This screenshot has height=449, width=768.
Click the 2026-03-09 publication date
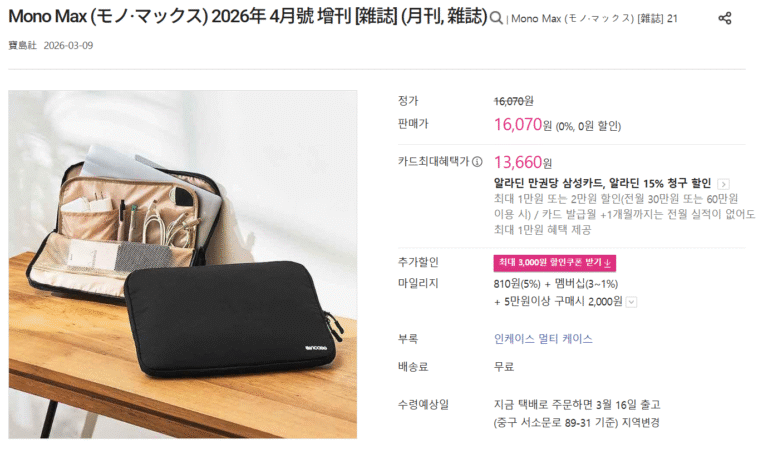click(x=68, y=46)
